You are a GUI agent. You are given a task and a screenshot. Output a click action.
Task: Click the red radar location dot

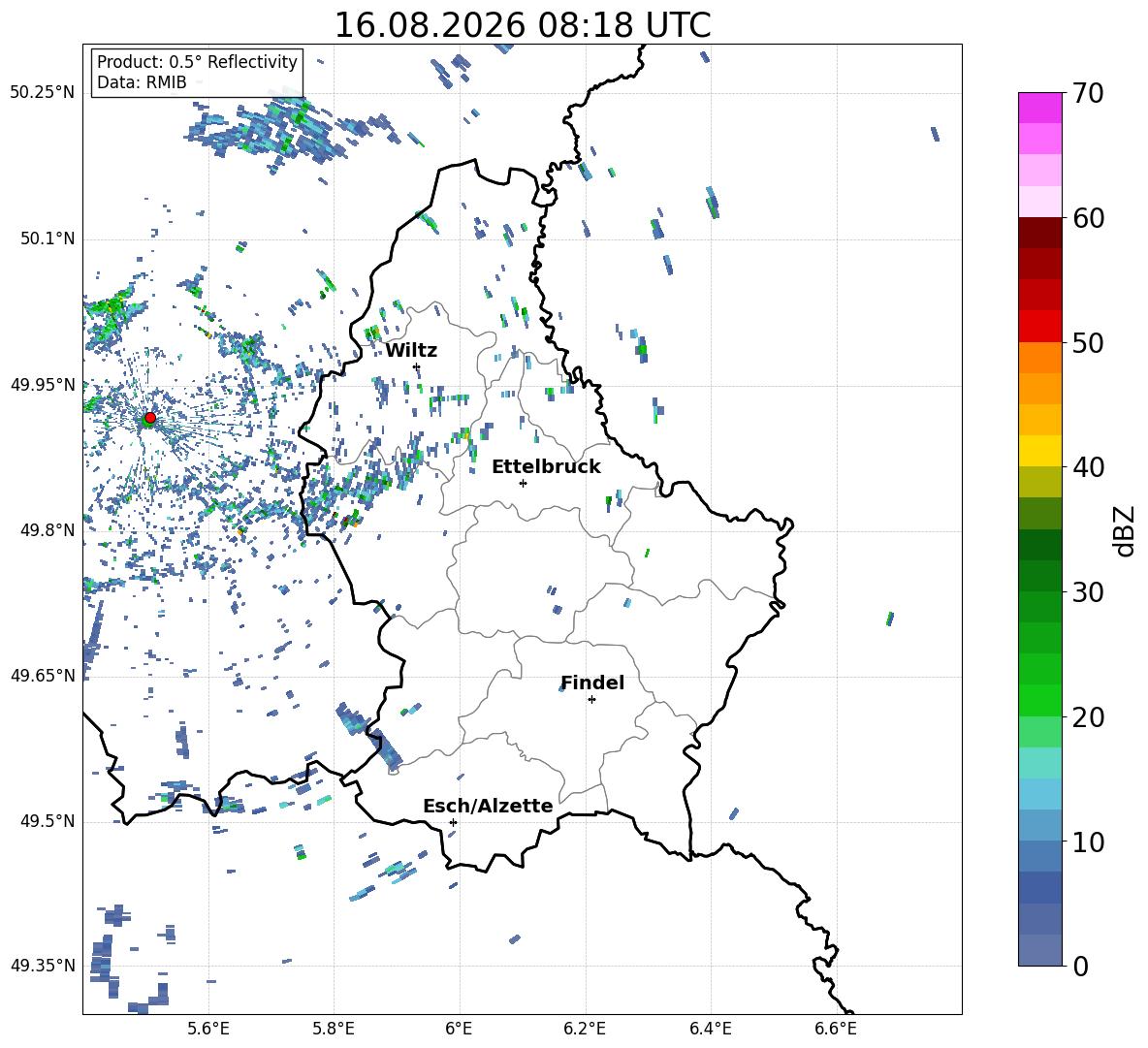150,418
